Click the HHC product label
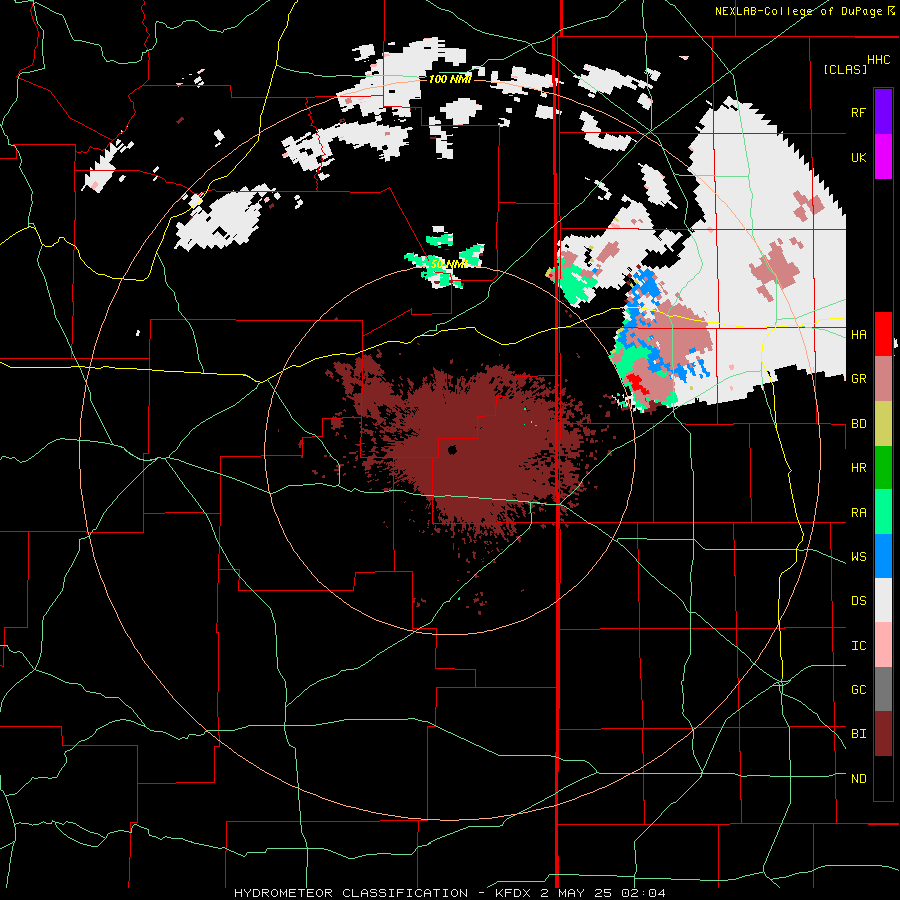 click(878, 60)
